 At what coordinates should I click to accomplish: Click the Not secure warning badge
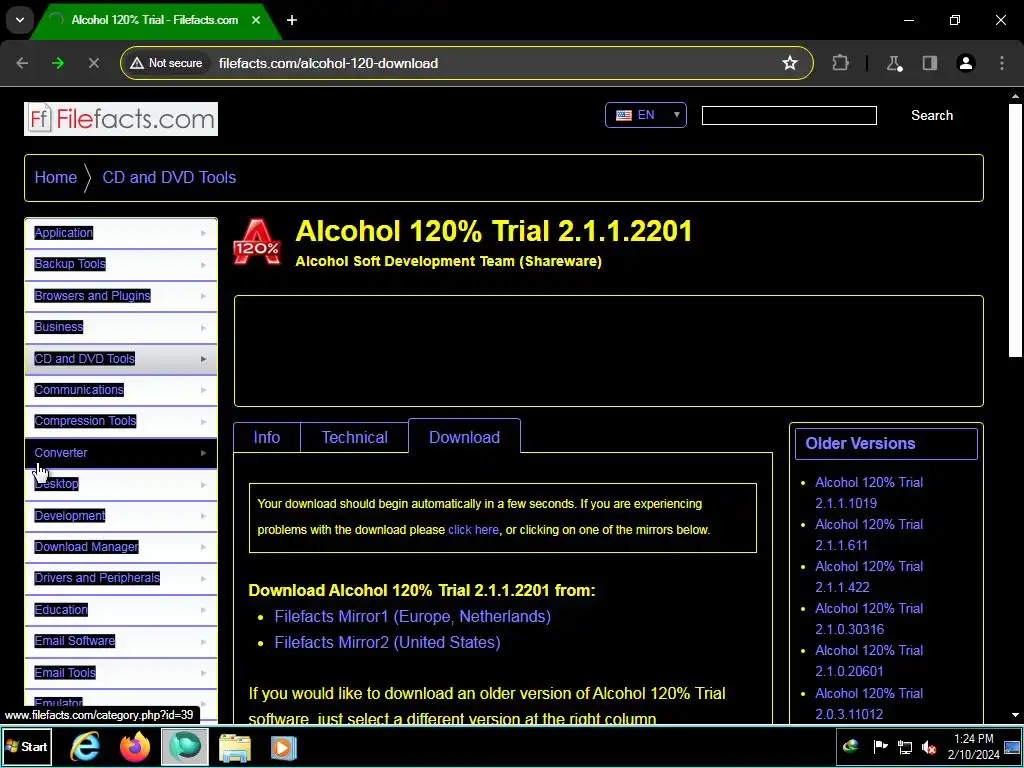(x=167, y=63)
